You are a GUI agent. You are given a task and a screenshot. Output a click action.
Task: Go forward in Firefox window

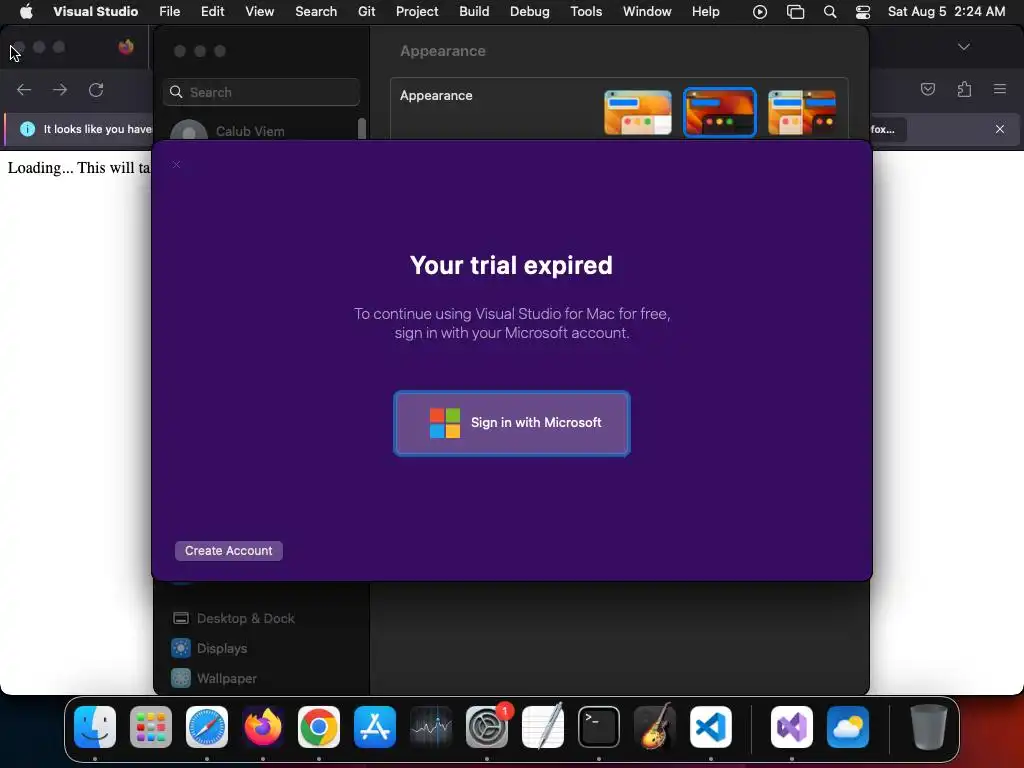pos(60,89)
